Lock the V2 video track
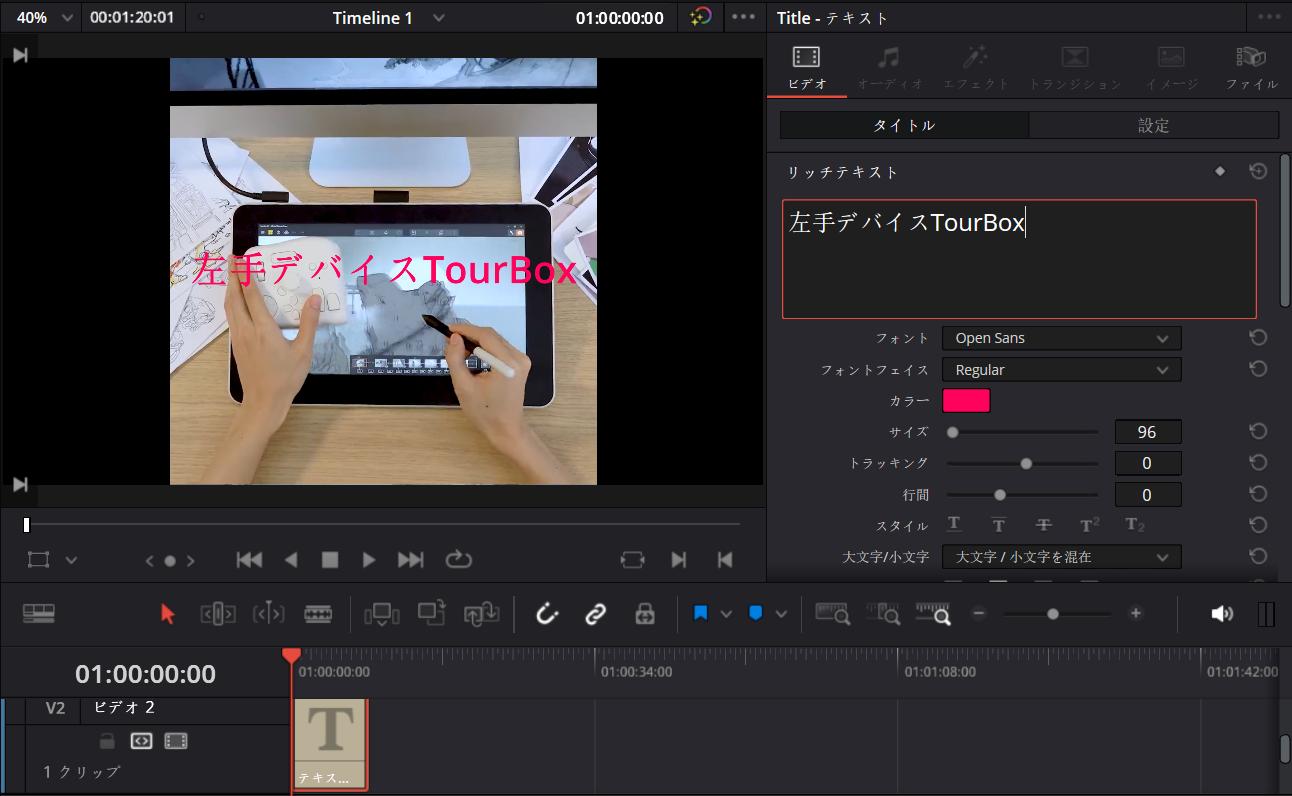 click(107, 741)
